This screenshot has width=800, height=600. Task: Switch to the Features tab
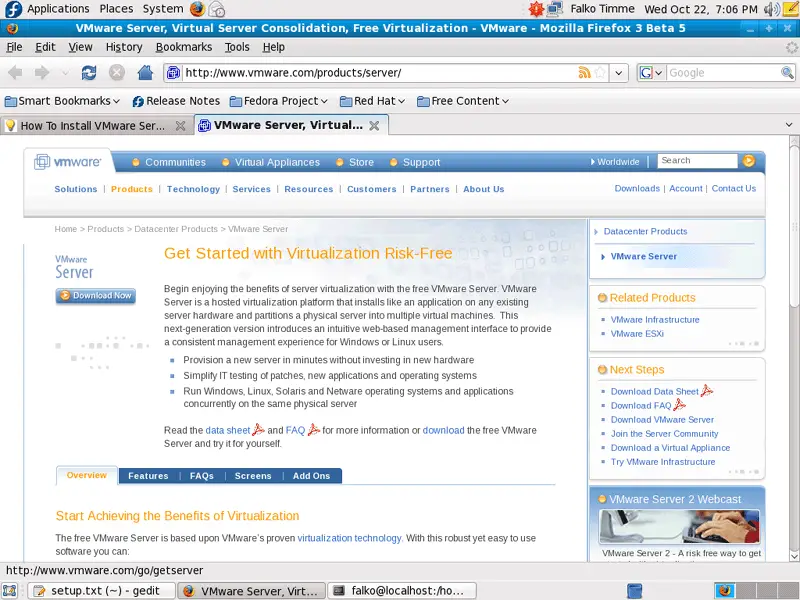pyautogui.click(x=148, y=476)
